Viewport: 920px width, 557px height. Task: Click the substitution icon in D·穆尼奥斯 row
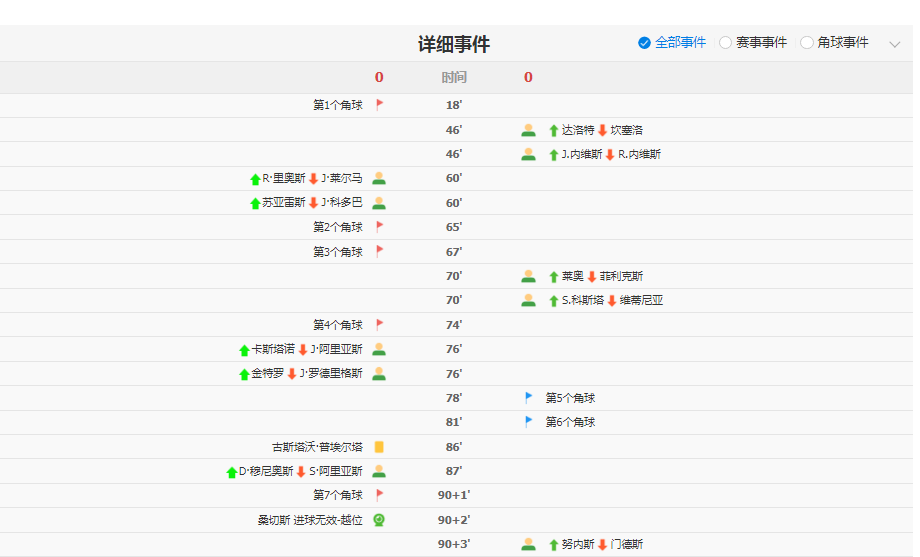tap(379, 471)
